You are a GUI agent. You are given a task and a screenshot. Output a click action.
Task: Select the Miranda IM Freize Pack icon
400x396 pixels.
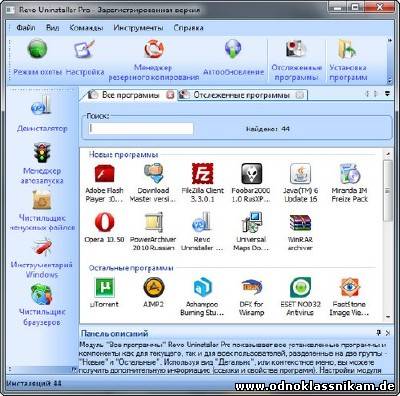[x=349, y=173]
